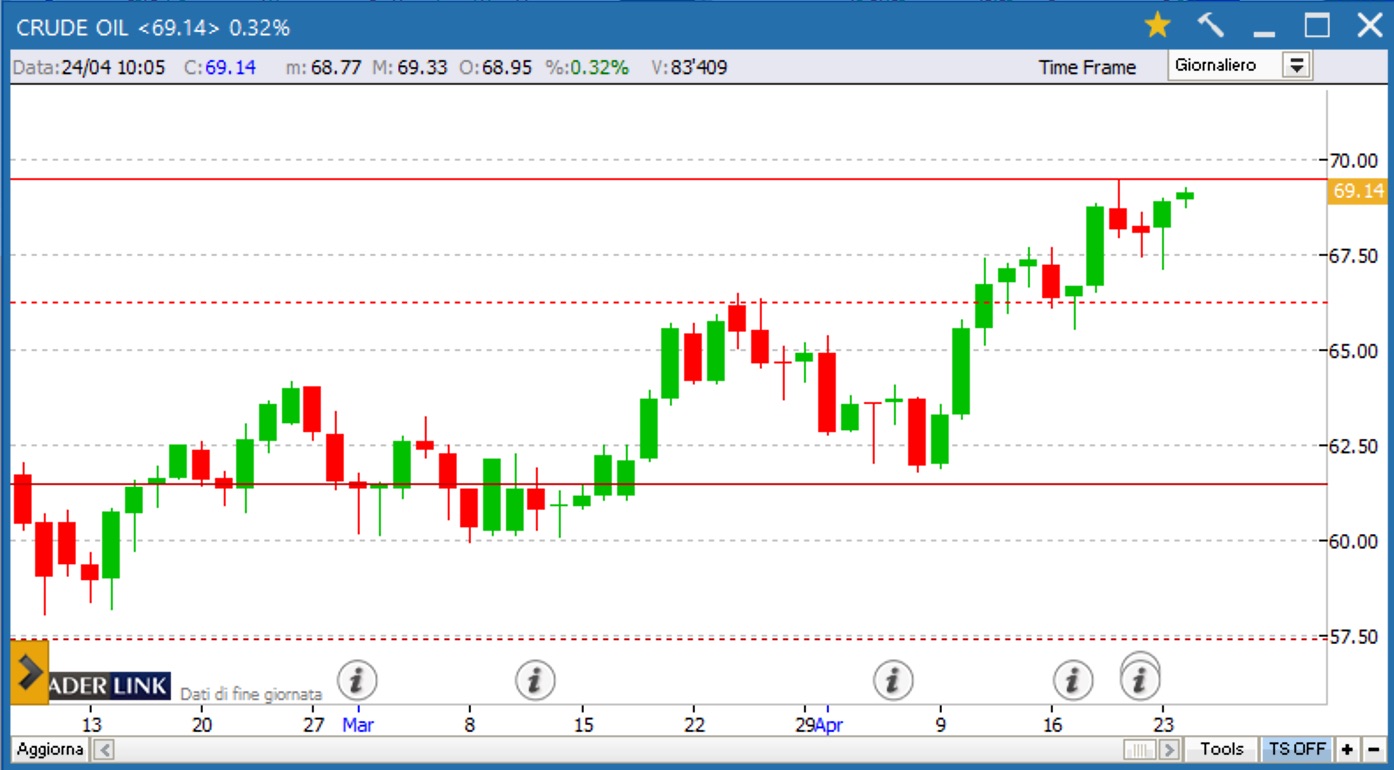1394x770 pixels.
Task: Click the Apr month label on time axis
Action: (x=829, y=725)
